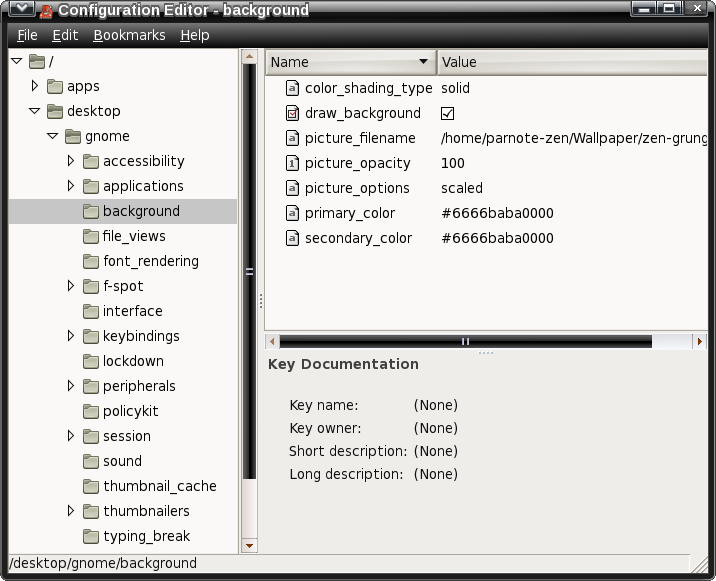The width and height of the screenshot is (716, 581).
Task: Expand the applications folder arrow
Action: coord(71,185)
